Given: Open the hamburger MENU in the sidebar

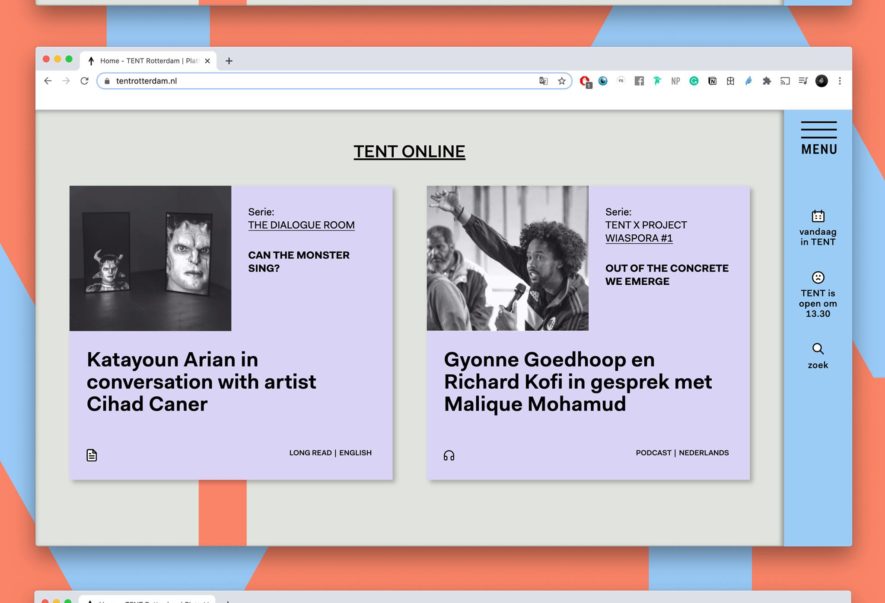Looking at the screenshot, I should tap(818, 138).
